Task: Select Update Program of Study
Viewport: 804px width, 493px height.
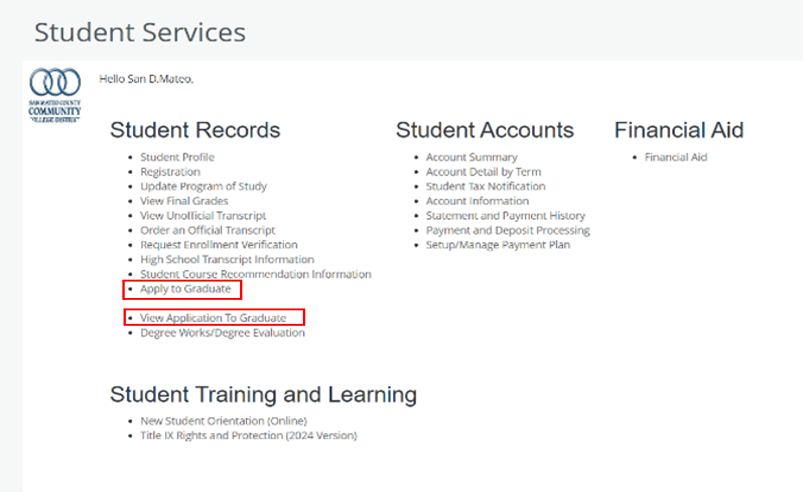Action: (x=203, y=186)
